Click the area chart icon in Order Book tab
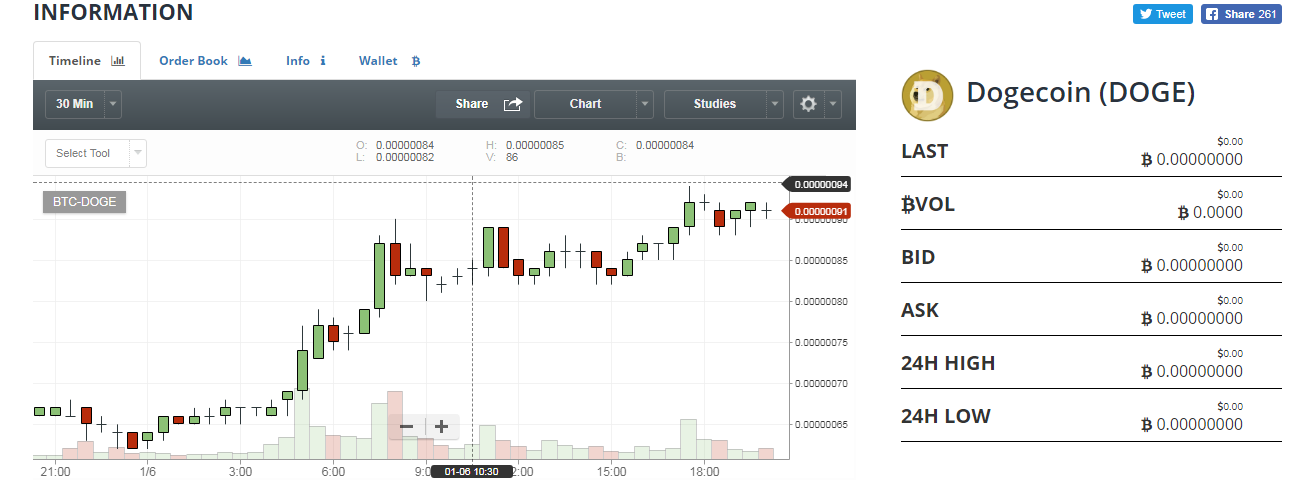 pos(245,61)
